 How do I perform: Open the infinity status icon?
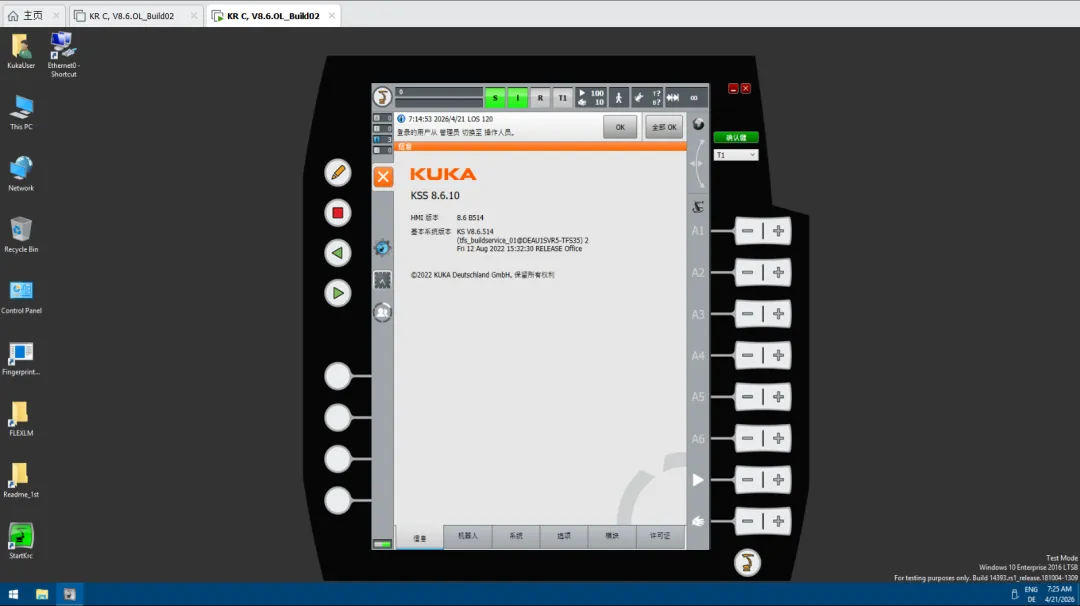pyautogui.click(x=694, y=98)
